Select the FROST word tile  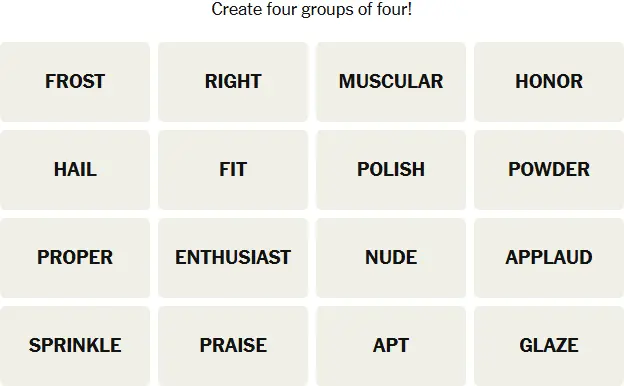pos(75,82)
